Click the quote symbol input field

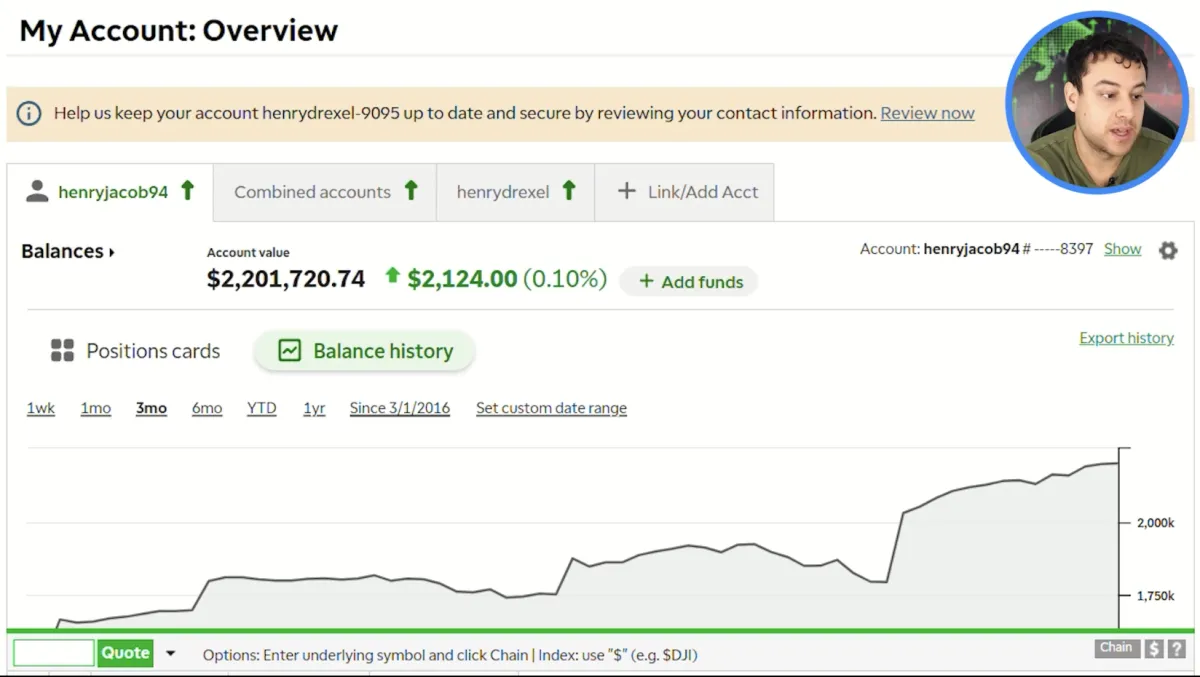pos(54,653)
